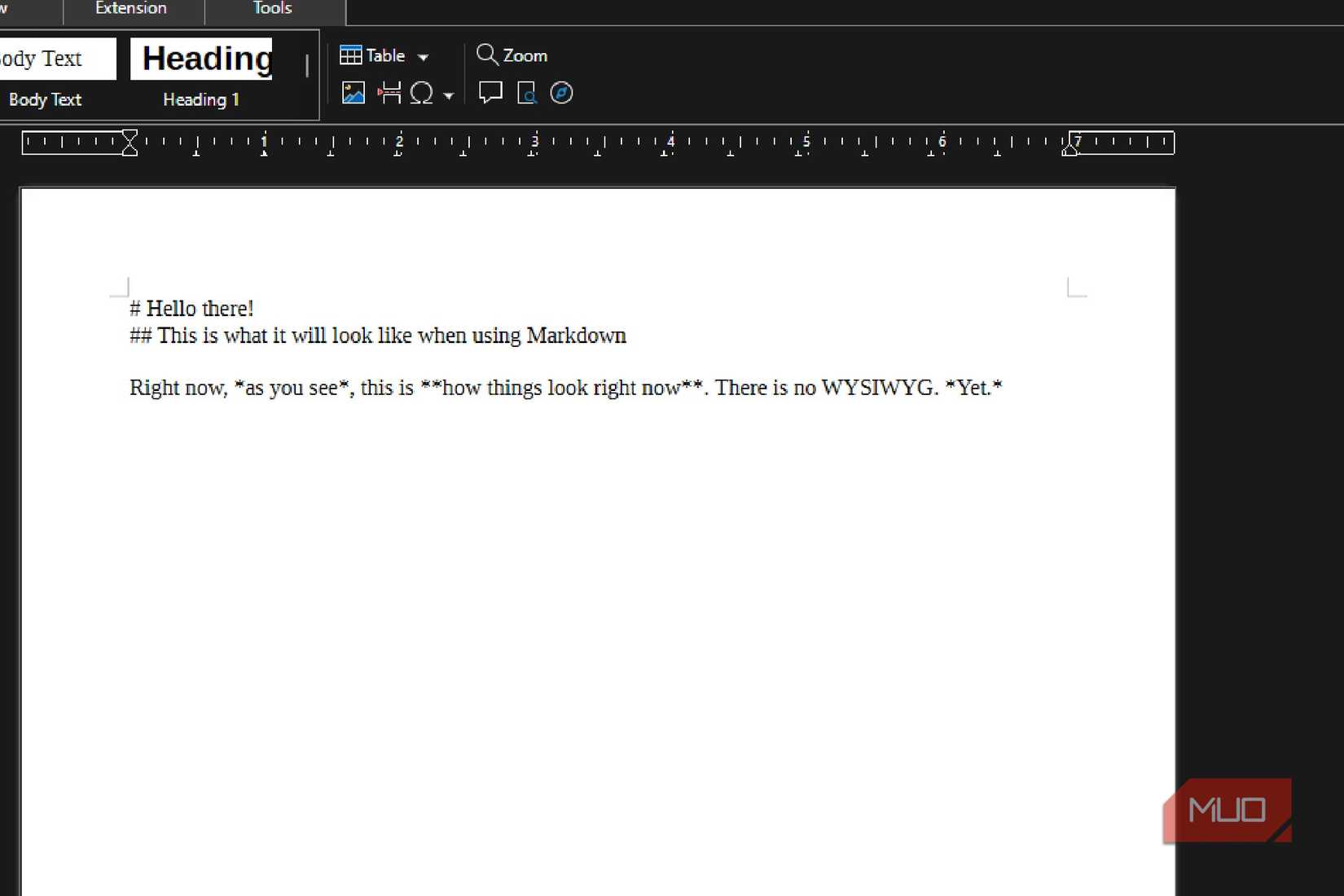
Task: Open the Tools tab
Action: point(270,8)
